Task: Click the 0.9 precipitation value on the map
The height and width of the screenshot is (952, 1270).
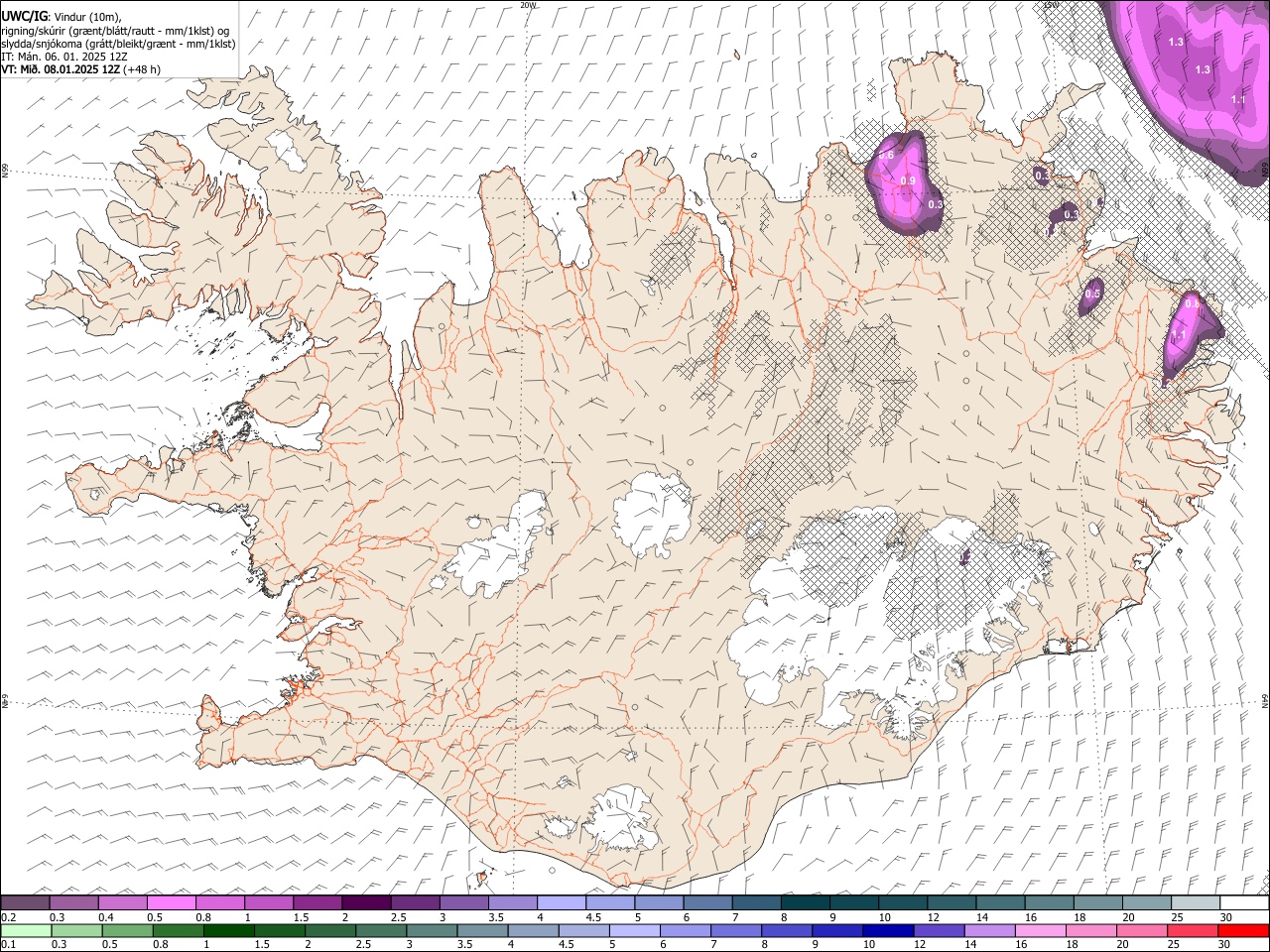Action: pos(908,180)
